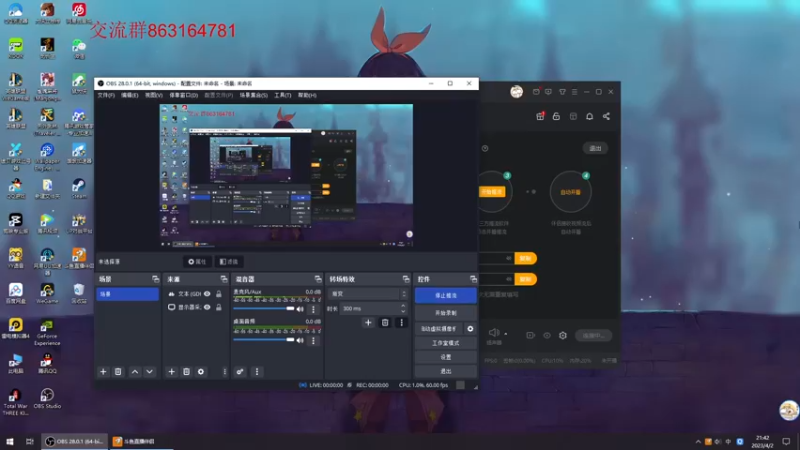Mute the 麦克风/Aux audio channel
The image size is (800, 450).
pos(301,309)
